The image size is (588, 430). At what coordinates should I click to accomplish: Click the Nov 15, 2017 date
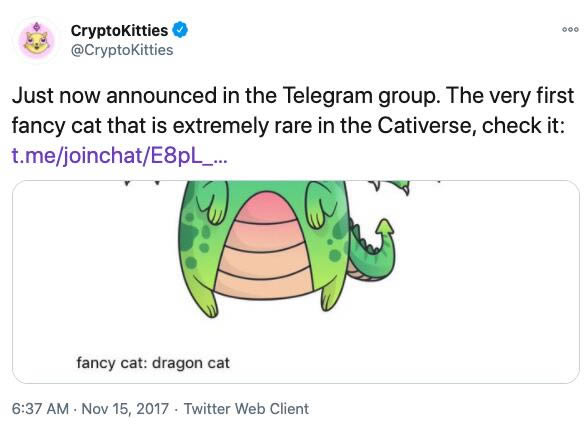coord(125,409)
